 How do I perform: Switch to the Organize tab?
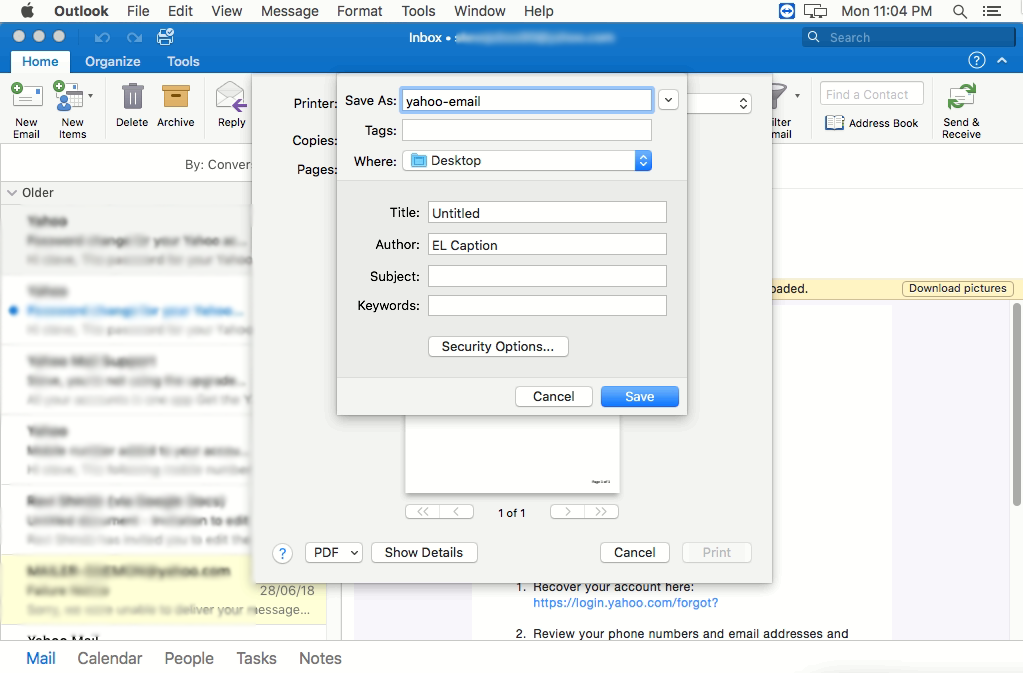[x=112, y=61]
